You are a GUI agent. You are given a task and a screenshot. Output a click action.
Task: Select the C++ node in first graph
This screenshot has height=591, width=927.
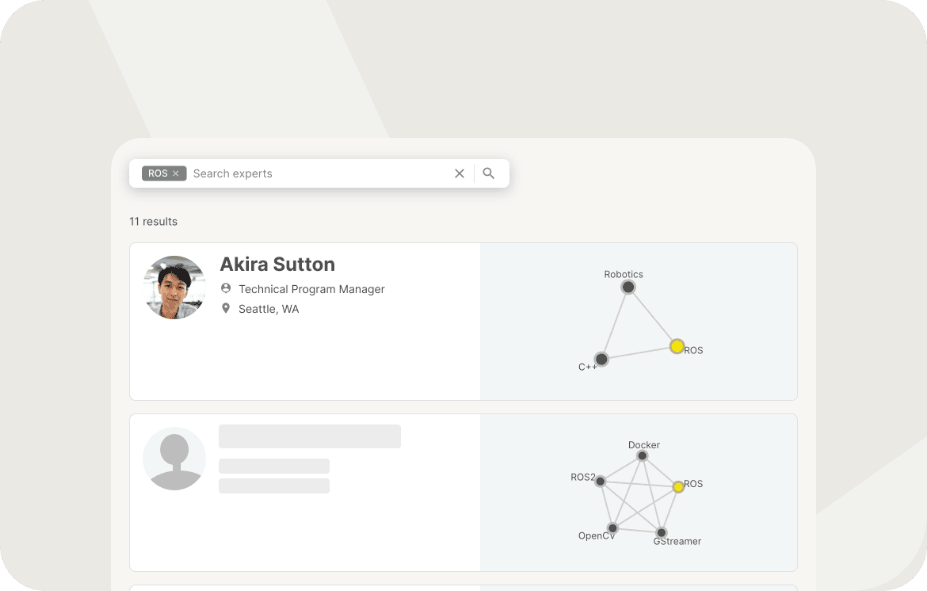[x=601, y=359]
